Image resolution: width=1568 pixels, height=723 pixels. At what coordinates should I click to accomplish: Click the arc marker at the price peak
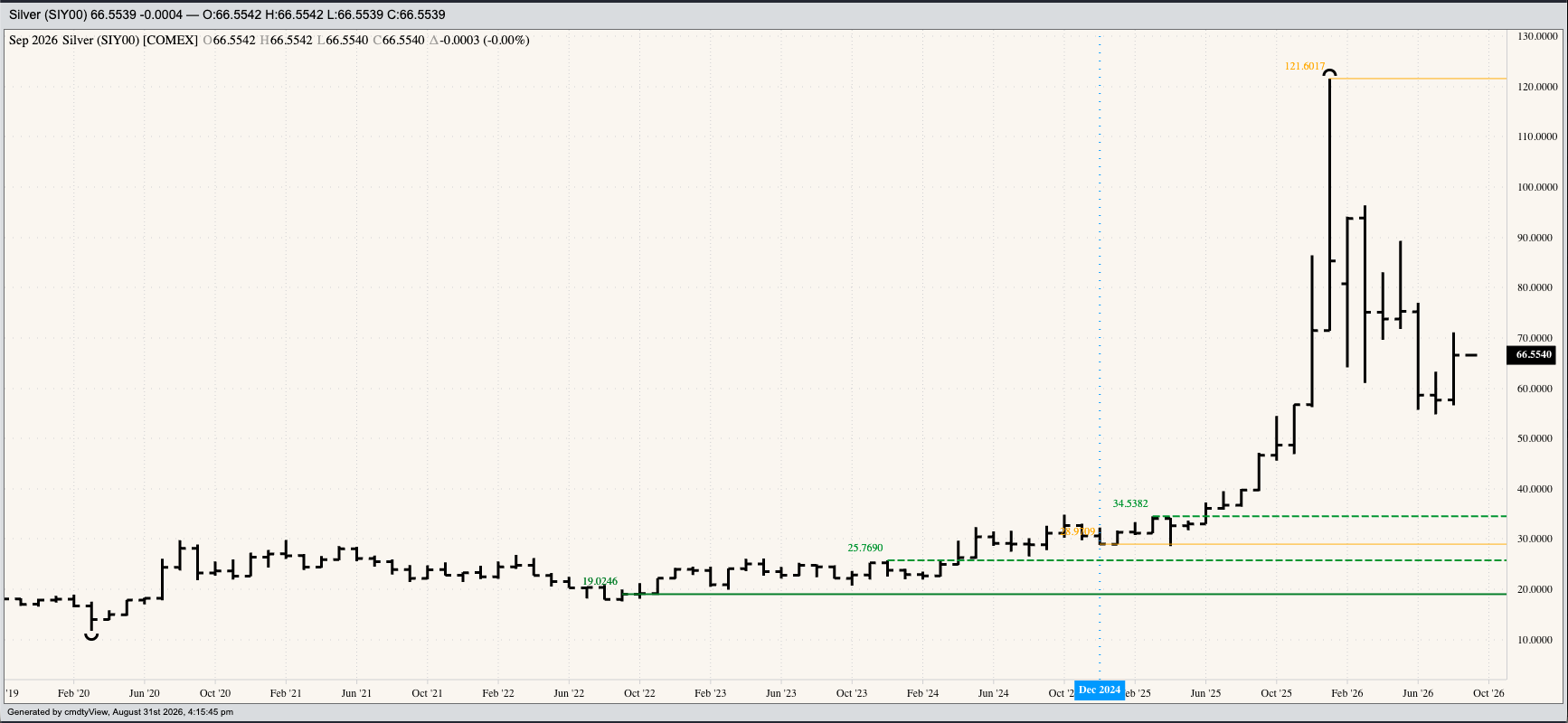coord(1329,73)
